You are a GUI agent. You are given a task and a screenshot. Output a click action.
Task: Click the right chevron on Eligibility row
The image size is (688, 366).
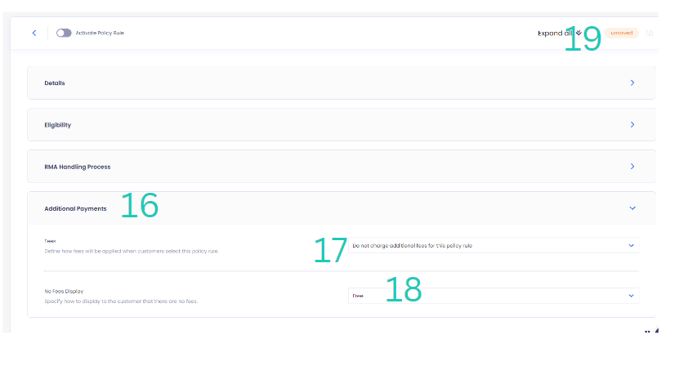tap(632, 125)
